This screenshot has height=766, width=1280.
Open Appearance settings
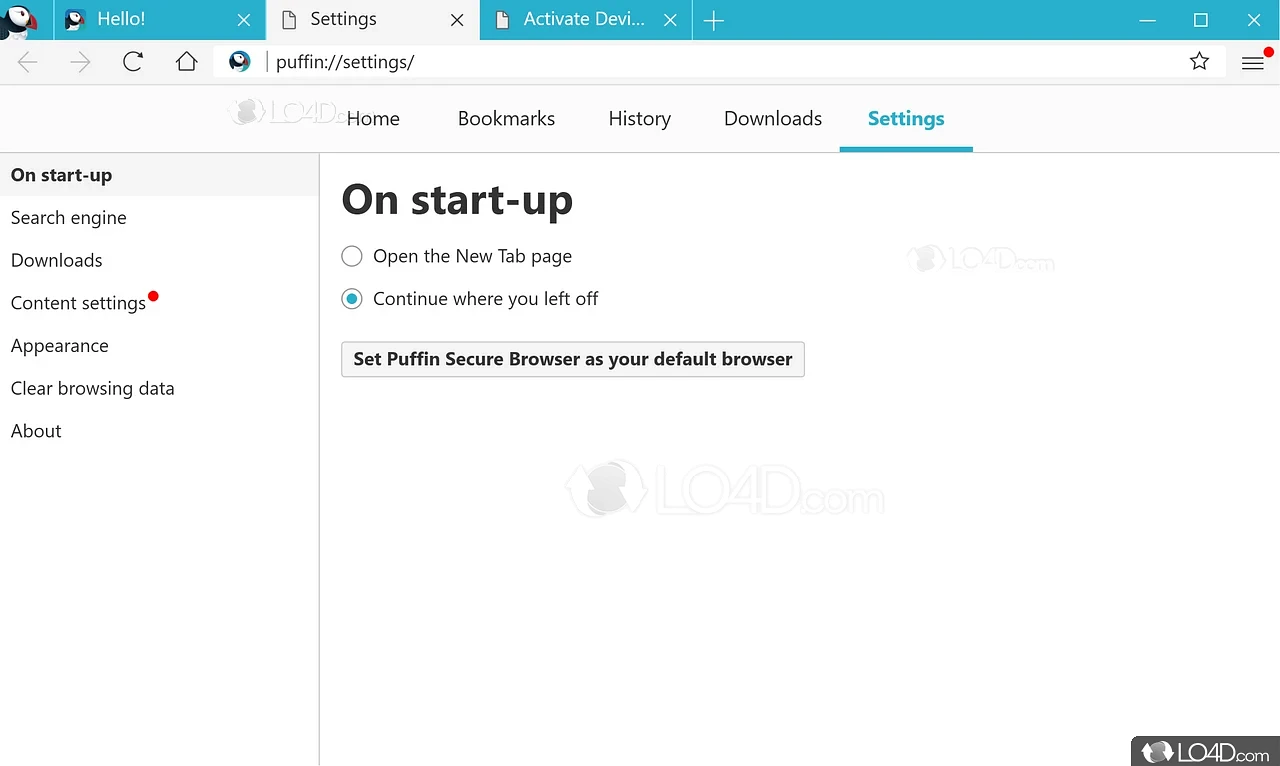point(160,346)
